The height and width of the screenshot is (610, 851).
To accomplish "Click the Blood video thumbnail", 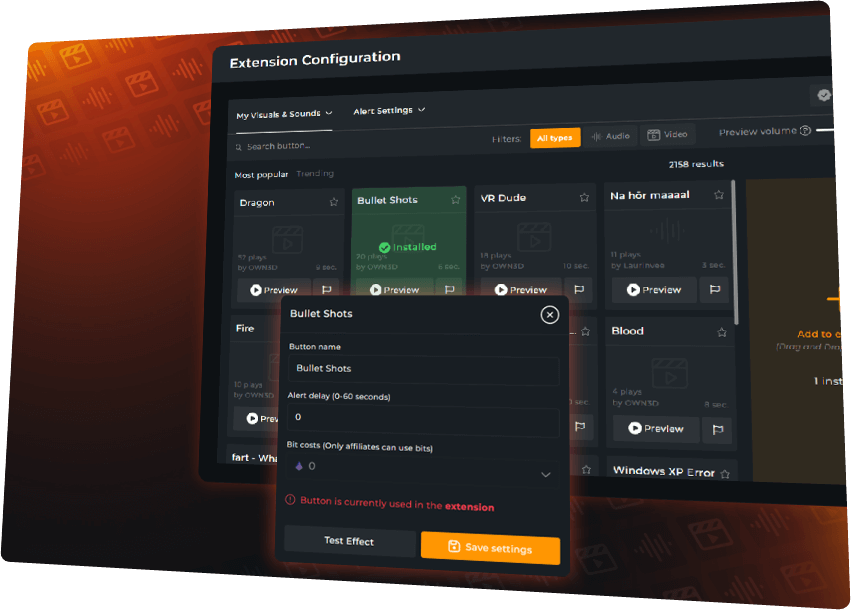I will [670, 373].
